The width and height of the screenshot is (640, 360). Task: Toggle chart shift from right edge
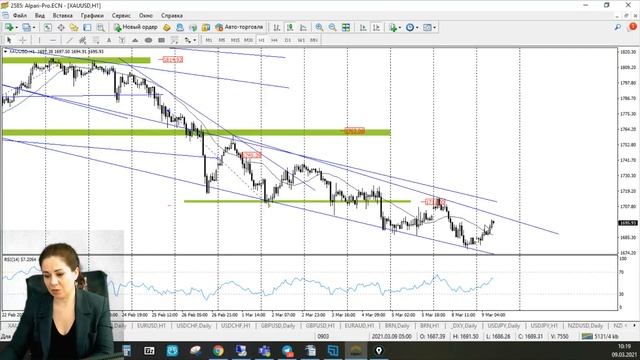tap(376, 27)
